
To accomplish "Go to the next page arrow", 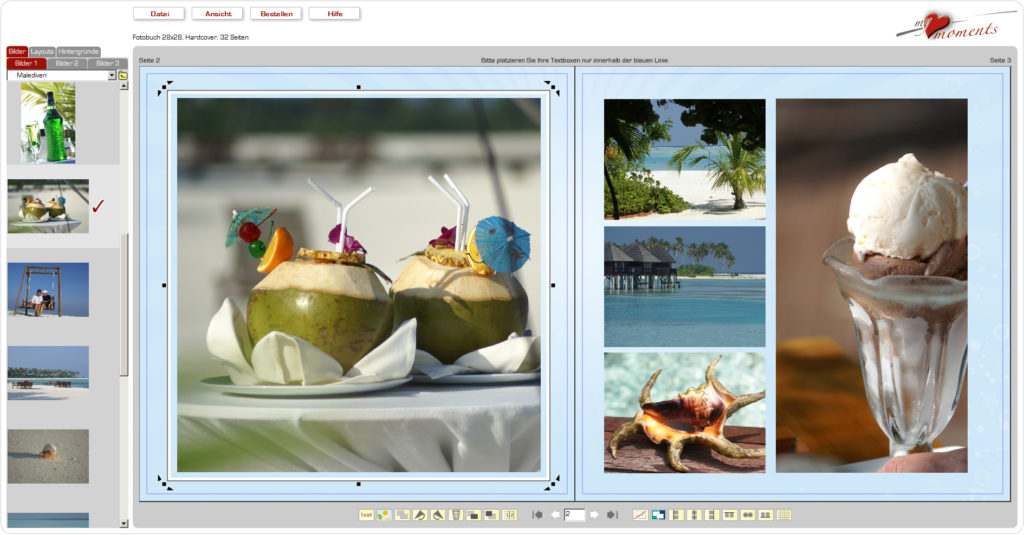I will pyautogui.click(x=594, y=515).
